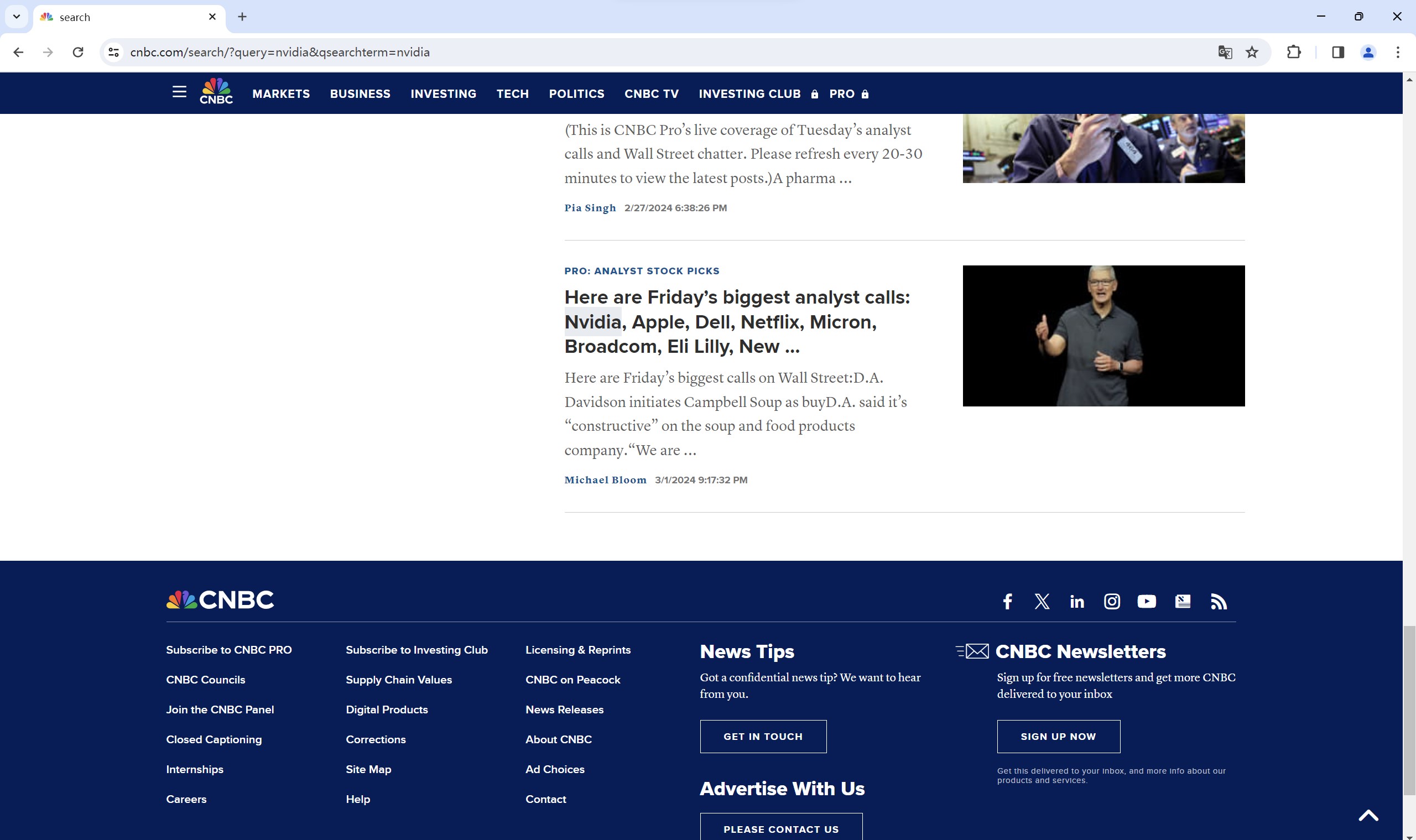1416x840 pixels.
Task: Open the Politics menu
Action: (576, 94)
